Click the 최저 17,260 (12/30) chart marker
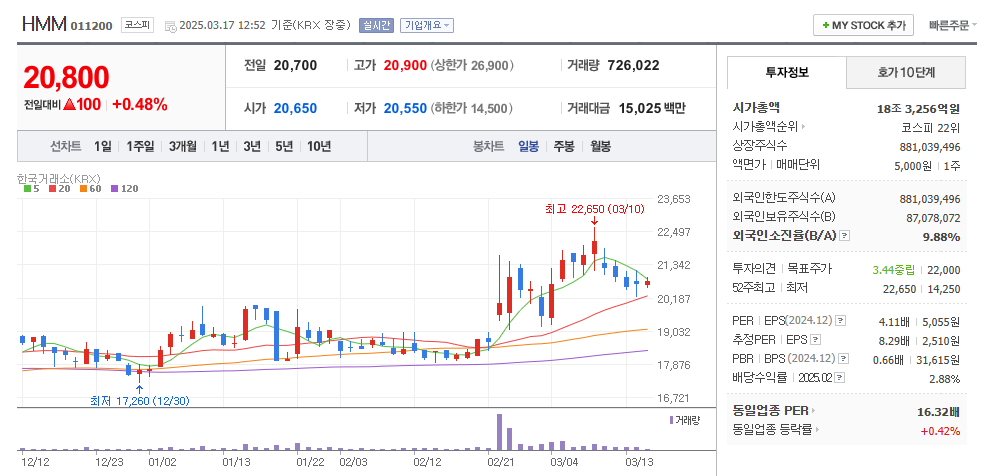Image resolution: width=988 pixels, height=476 pixels. coord(140,400)
